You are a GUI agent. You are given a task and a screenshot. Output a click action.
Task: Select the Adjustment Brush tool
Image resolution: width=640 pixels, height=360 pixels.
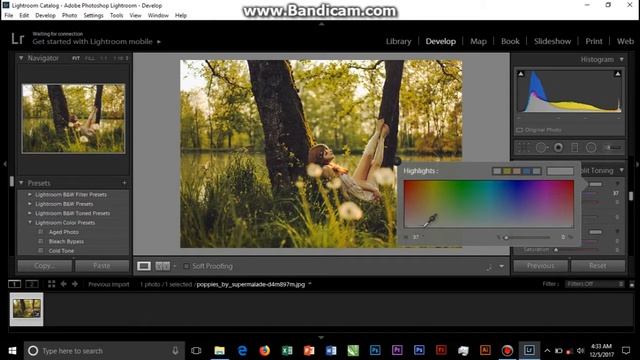612,147
